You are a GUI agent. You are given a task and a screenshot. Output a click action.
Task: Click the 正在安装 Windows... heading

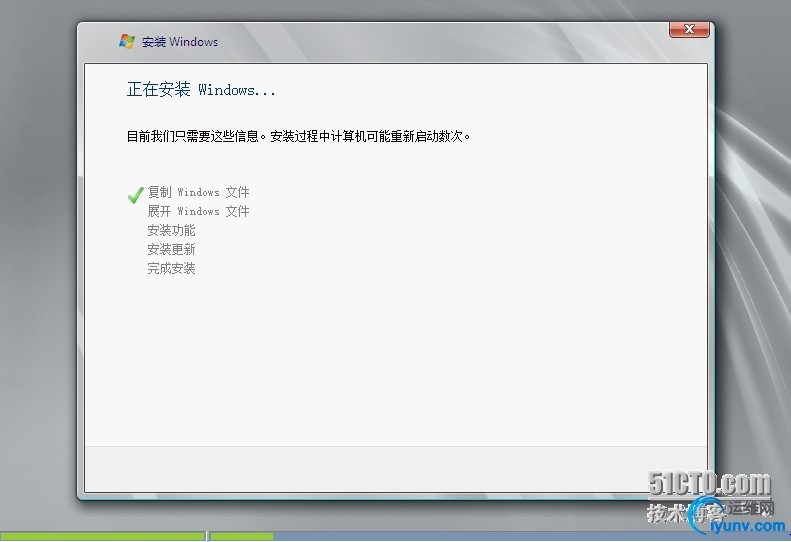[x=201, y=90]
